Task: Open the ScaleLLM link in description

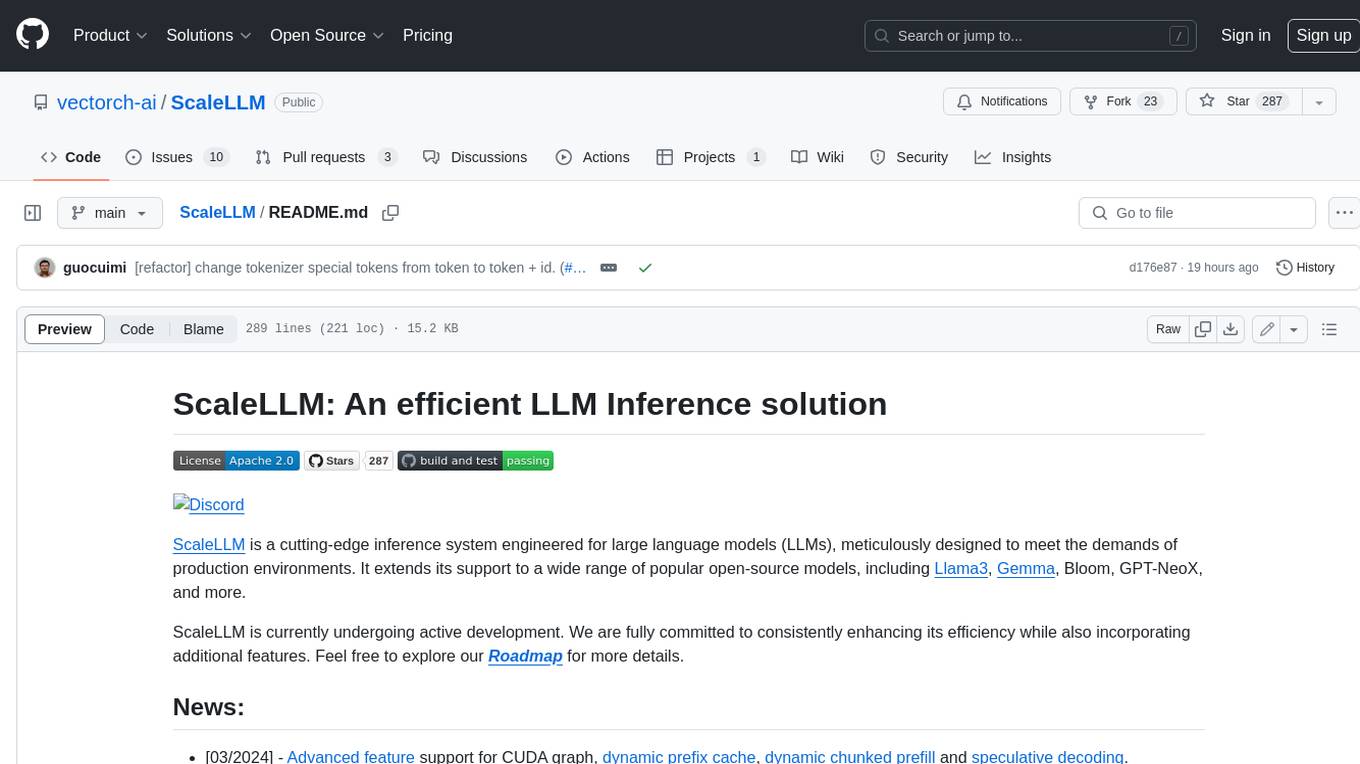Action: [x=209, y=544]
